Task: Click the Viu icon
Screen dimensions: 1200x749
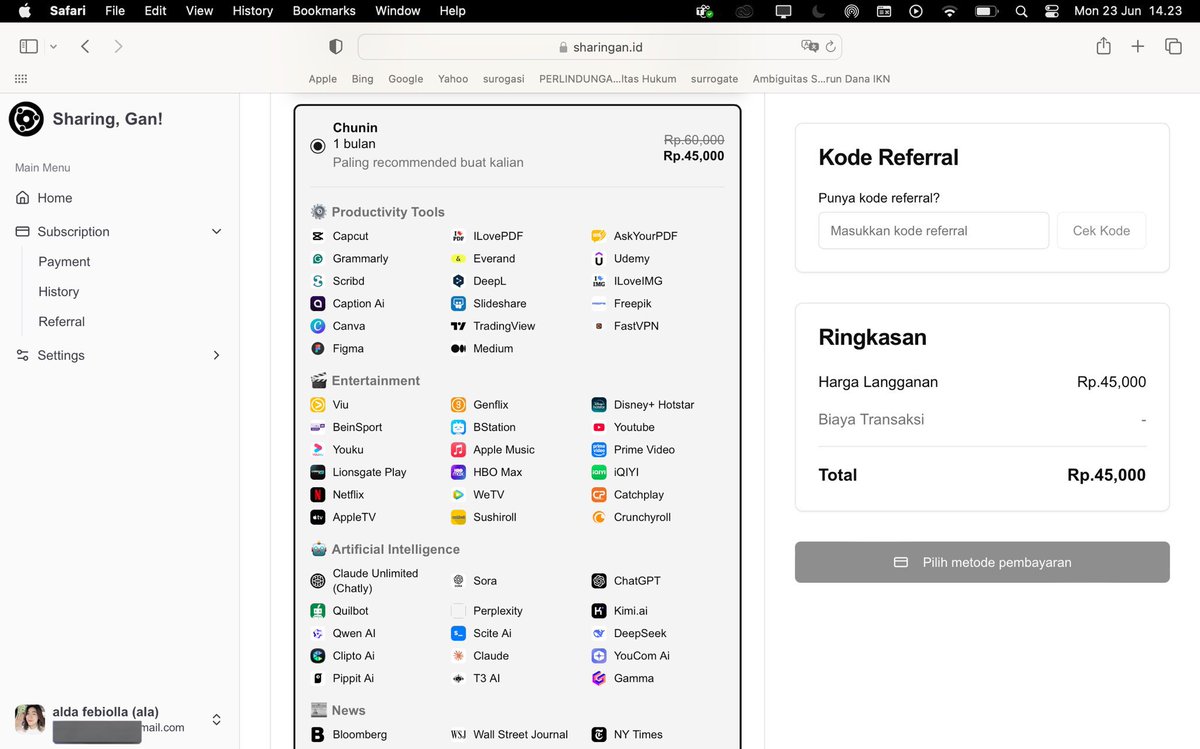Action: click(x=317, y=405)
